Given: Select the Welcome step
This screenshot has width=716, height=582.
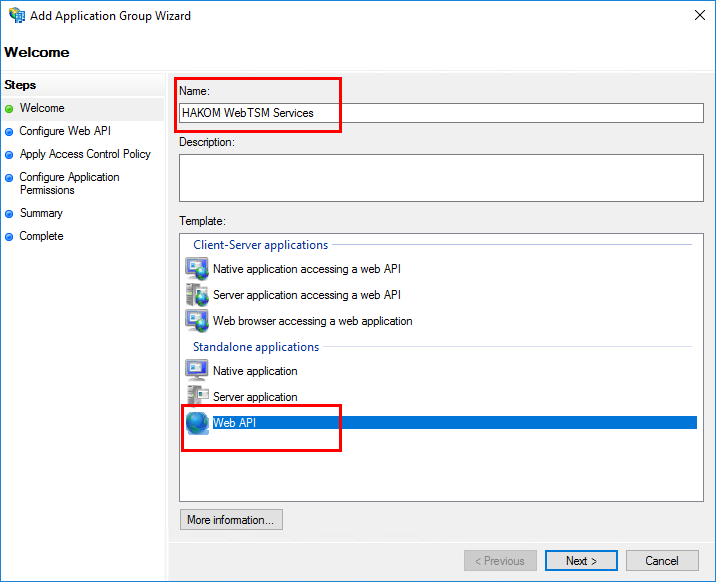Looking at the screenshot, I should point(42,108).
